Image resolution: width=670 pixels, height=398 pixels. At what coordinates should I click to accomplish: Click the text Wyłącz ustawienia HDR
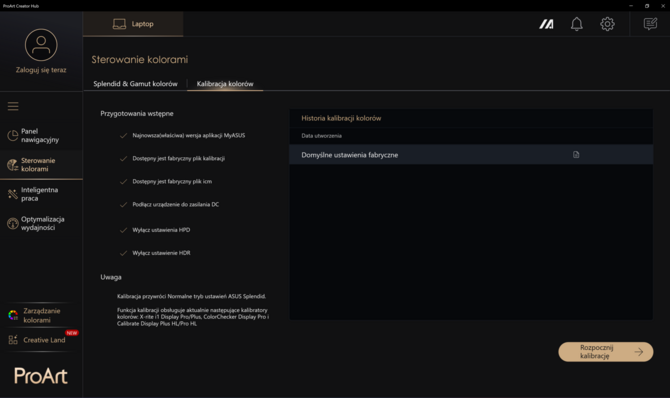[x=162, y=253]
